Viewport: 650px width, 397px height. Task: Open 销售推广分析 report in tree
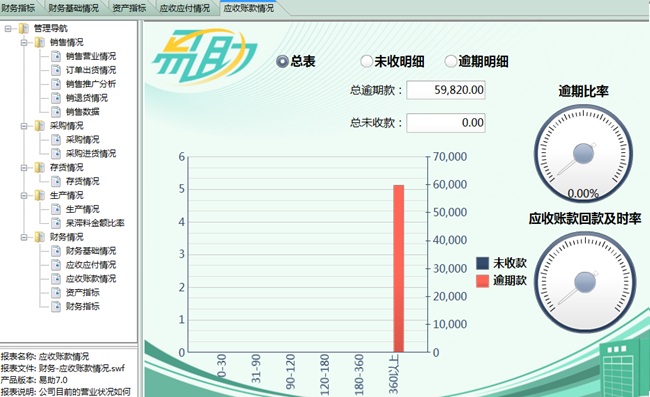91,84
